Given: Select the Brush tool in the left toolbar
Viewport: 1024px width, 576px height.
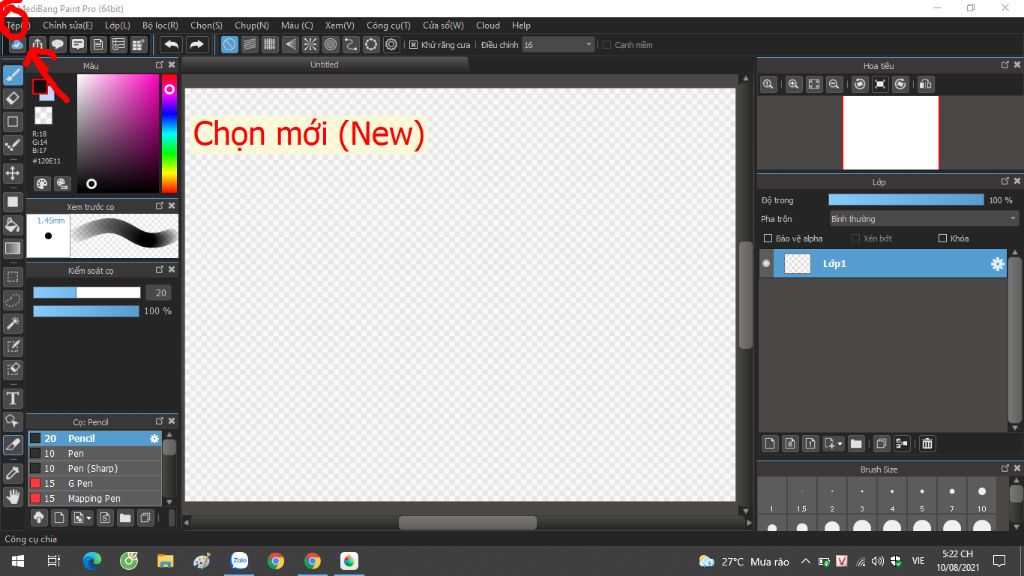Looking at the screenshot, I should pos(13,75).
